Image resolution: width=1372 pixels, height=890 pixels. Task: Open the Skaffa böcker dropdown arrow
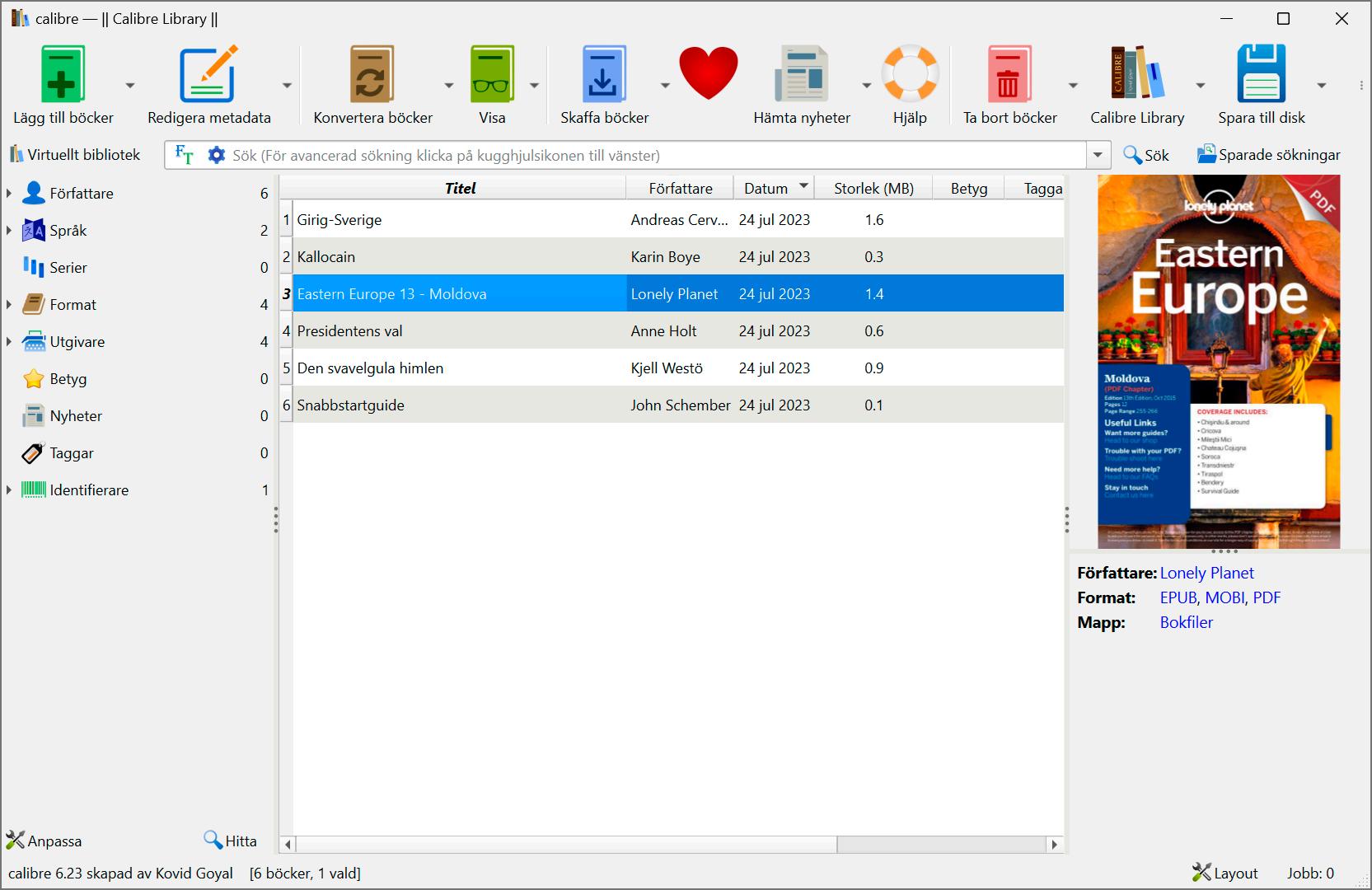coord(665,85)
